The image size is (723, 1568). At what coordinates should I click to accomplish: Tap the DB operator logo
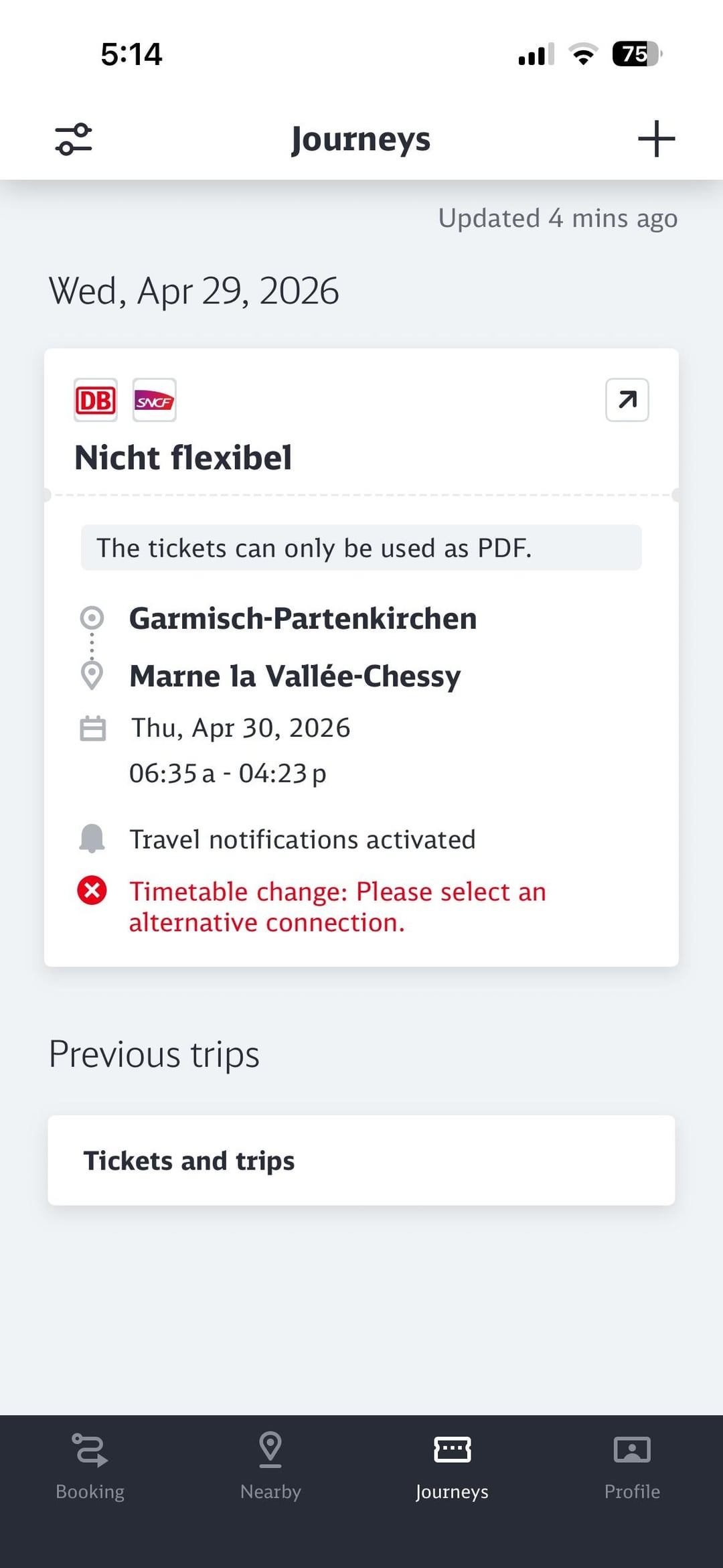[96, 401]
